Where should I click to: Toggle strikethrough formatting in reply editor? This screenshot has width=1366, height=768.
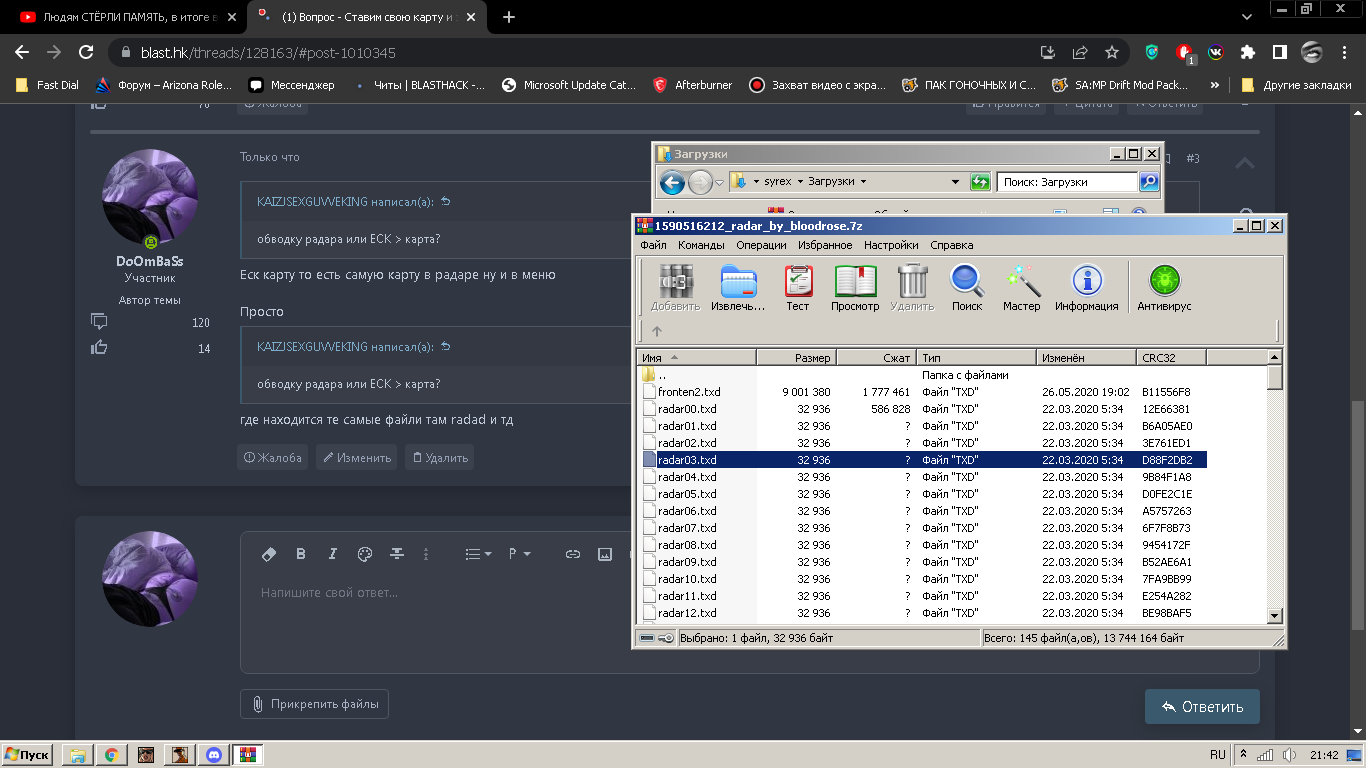(x=397, y=554)
